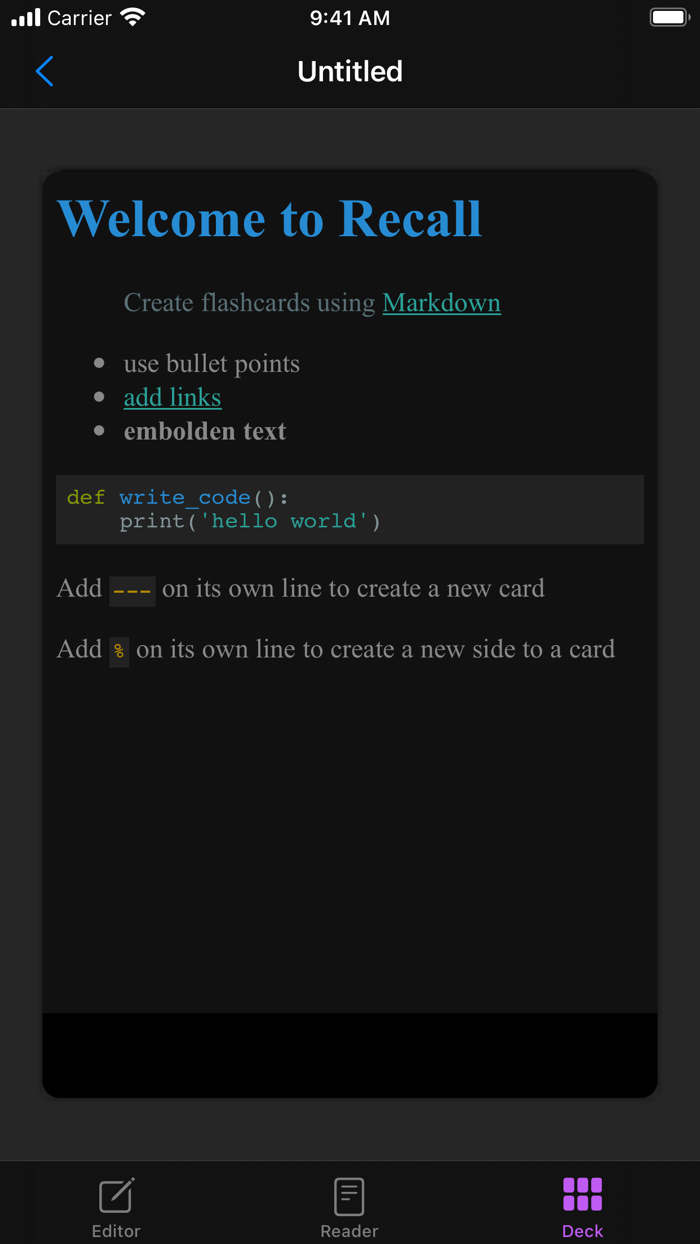
Task: Tap the blue back arrow
Action: pyautogui.click(x=44, y=71)
